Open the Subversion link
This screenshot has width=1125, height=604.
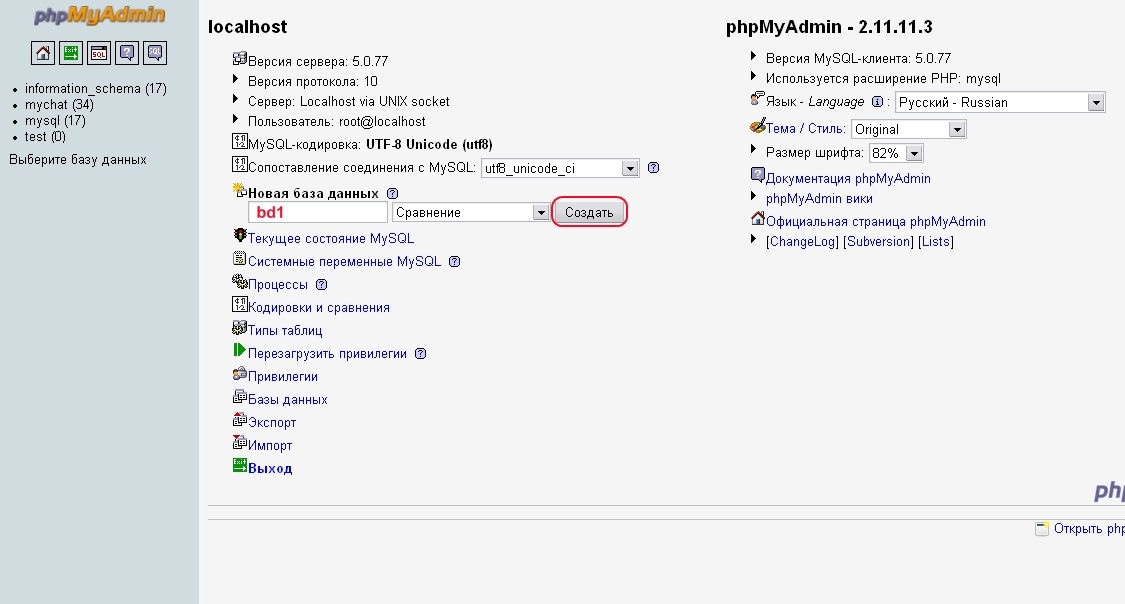point(878,242)
